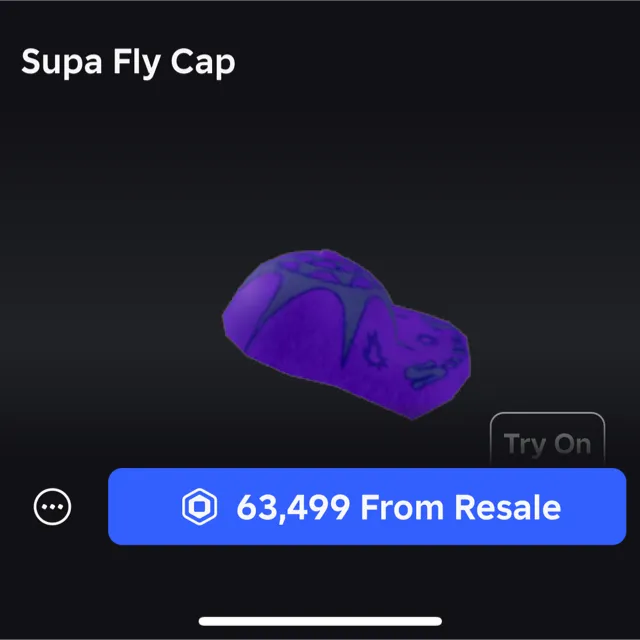This screenshot has width=640, height=640.
Task: Click the Try On button
Action: click(x=547, y=443)
